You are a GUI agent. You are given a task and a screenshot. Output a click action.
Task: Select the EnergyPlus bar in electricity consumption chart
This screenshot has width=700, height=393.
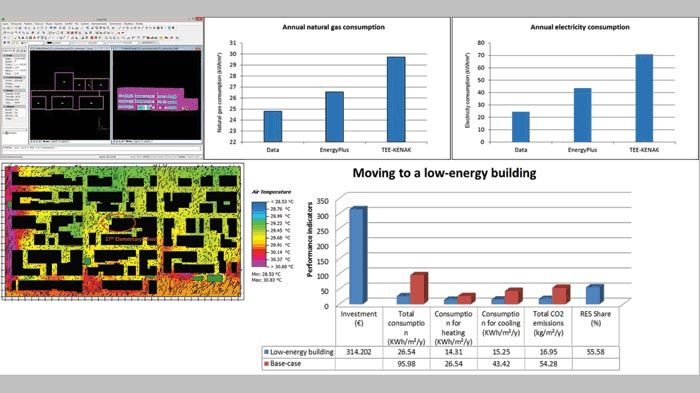(x=582, y=115)
